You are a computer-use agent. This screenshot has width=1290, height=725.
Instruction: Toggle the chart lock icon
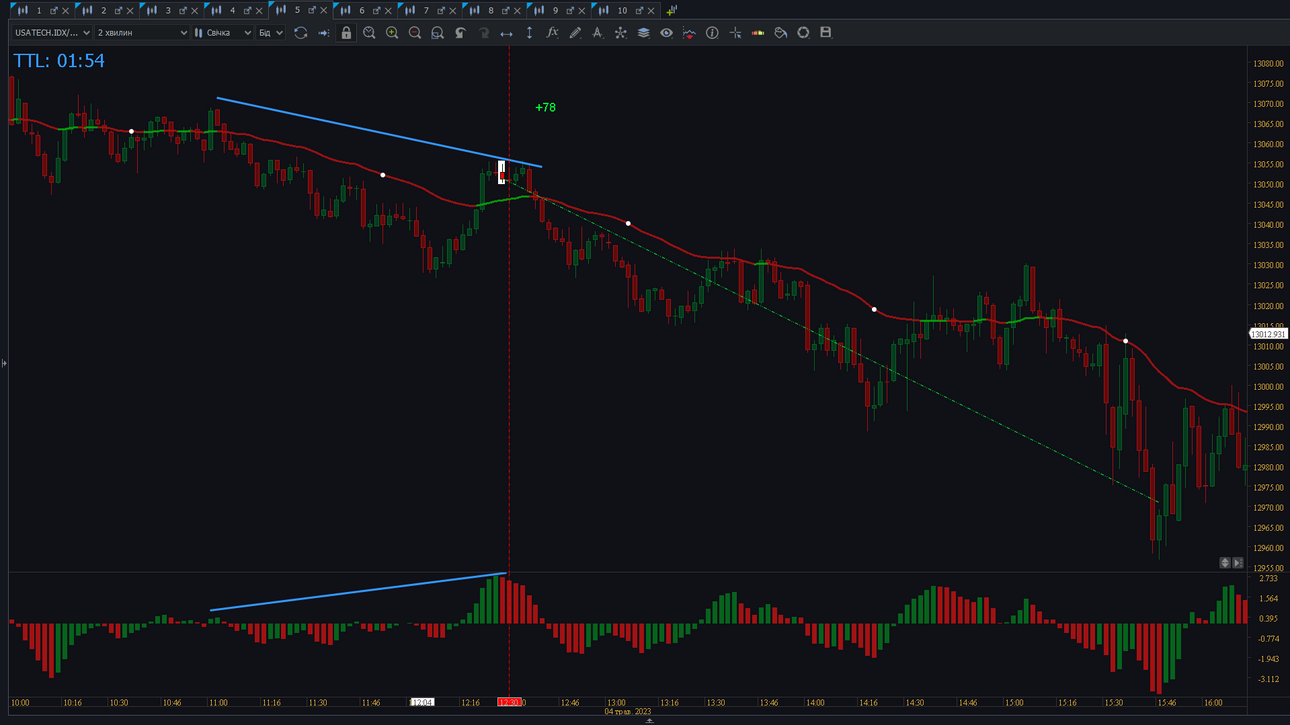[x=346, y=33]
